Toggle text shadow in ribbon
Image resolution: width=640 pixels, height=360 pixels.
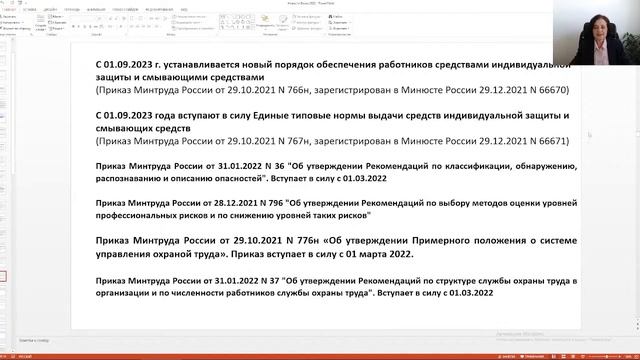tap(90, 27)
